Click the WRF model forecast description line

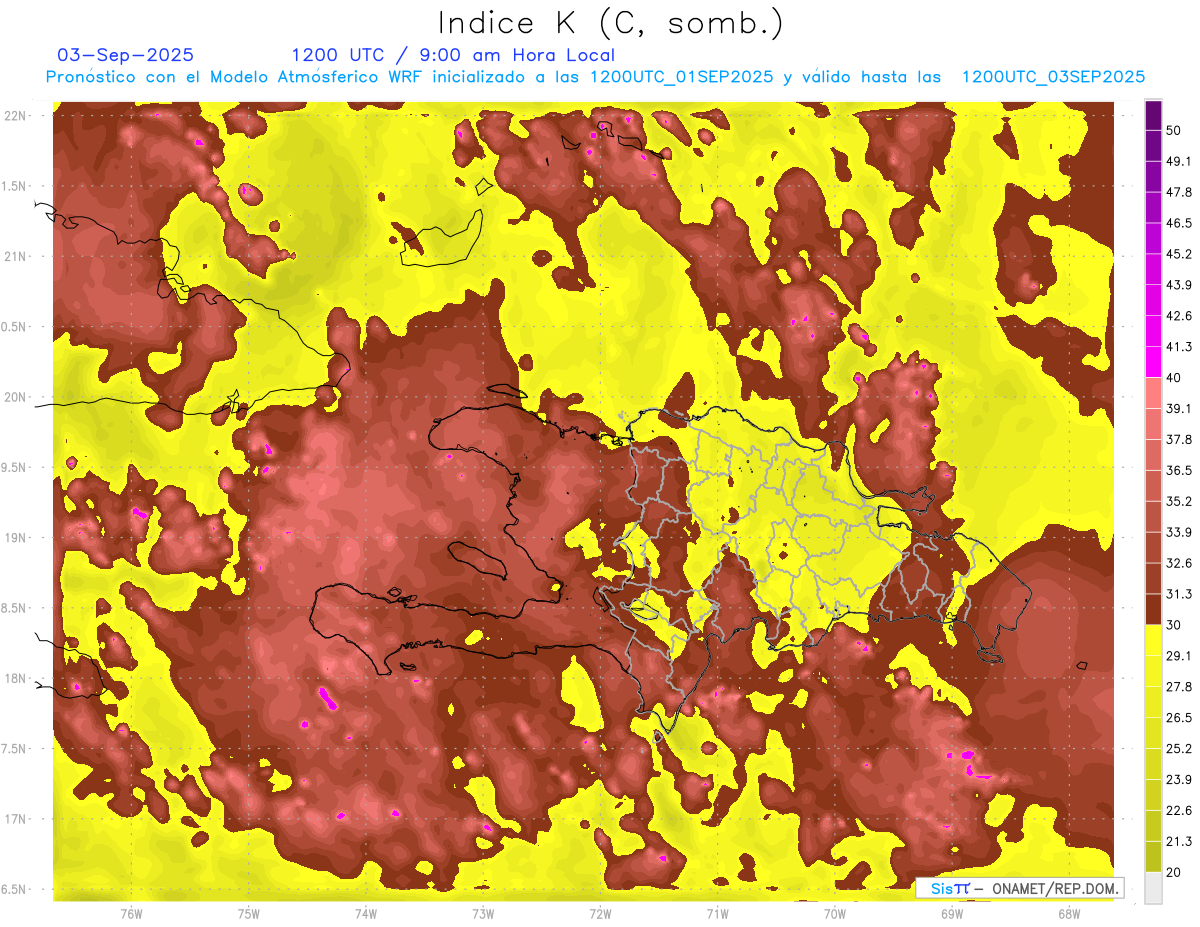click(595, 77)
